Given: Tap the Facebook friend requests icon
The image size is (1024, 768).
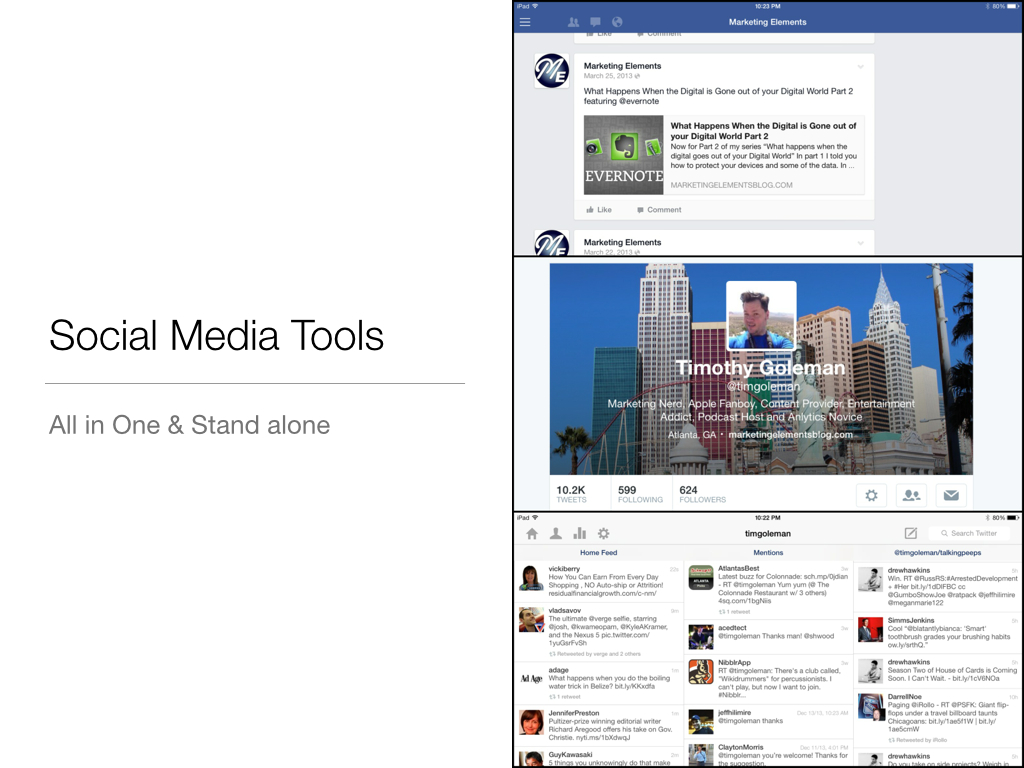Looking at the screenshot, I should tap(573, 22).
